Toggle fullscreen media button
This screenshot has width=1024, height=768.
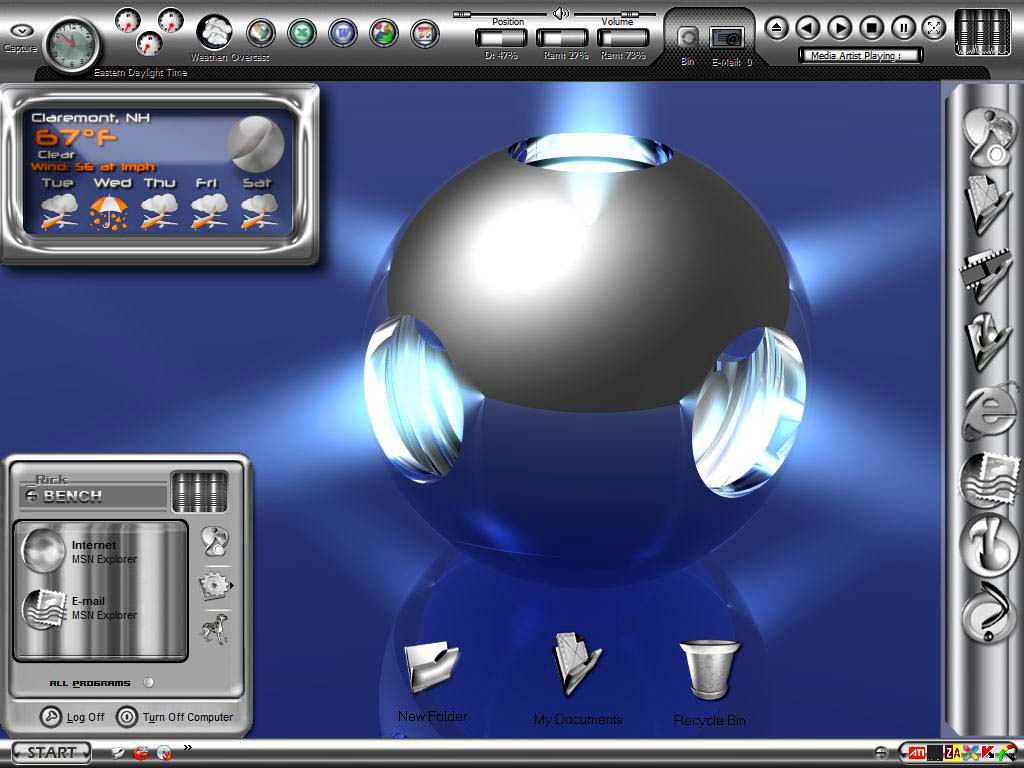tap(935, 28)
